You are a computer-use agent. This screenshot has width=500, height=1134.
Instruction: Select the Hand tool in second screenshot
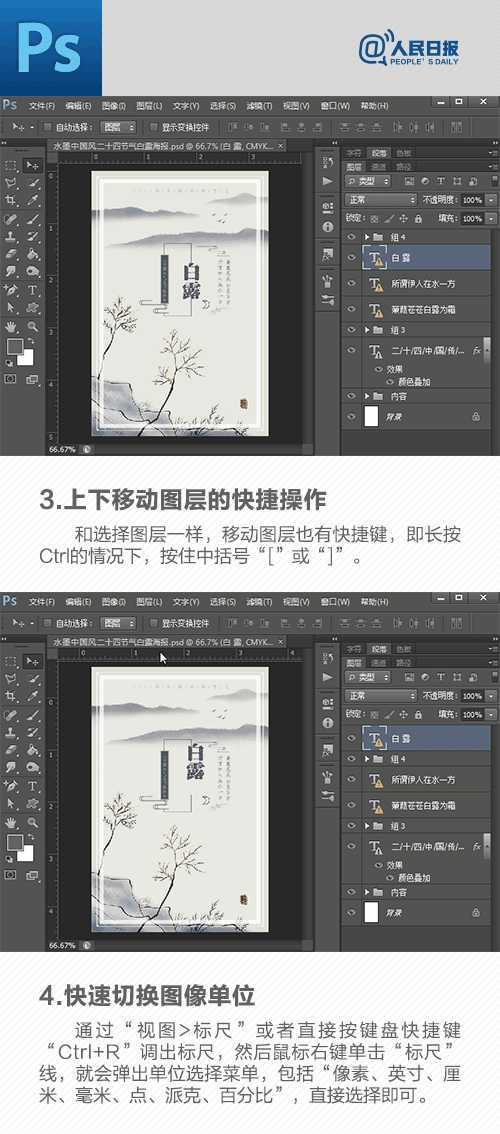click(x=12, y=822)
